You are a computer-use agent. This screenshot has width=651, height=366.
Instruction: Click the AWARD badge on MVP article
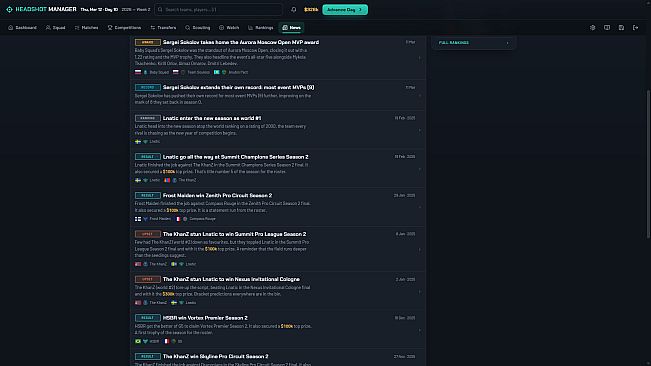click(147, 42)
